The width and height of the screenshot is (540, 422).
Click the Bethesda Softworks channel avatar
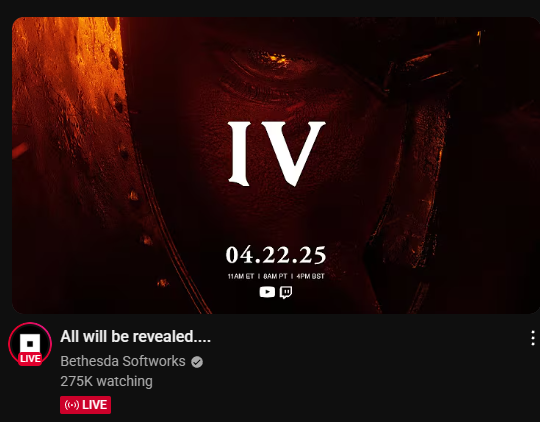(x=30, y=344)
